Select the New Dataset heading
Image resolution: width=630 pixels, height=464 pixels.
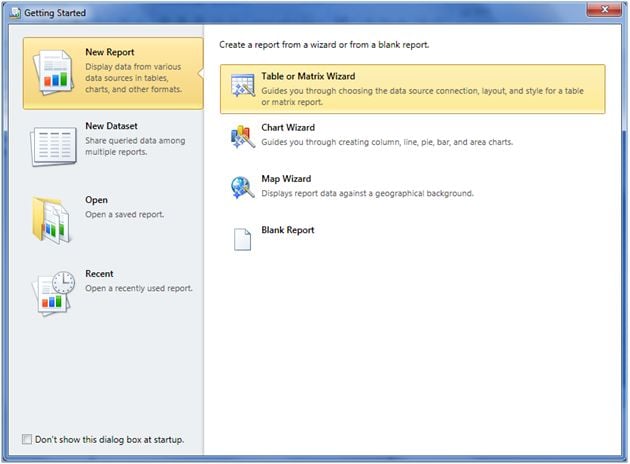[111, 126]
